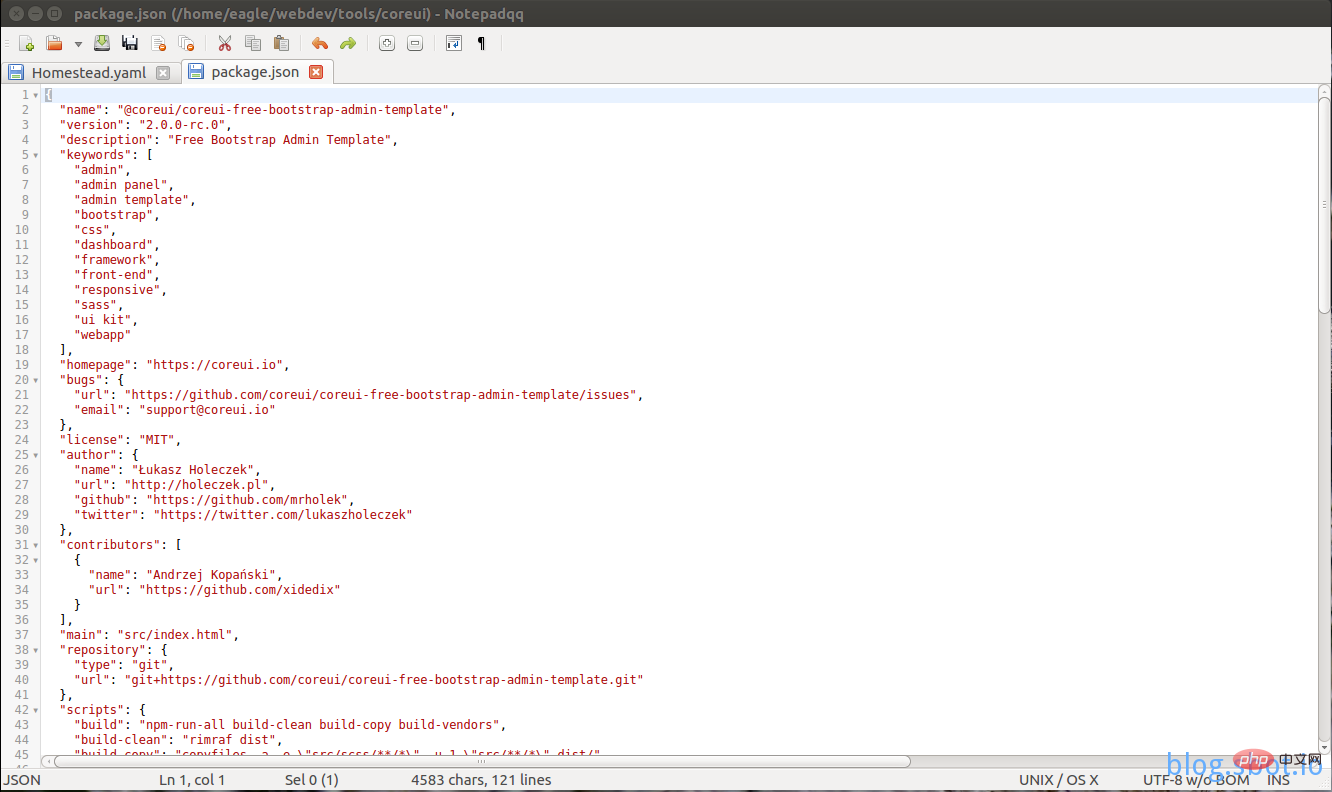Copy selection toolbar icon

[x=253, y=43]
